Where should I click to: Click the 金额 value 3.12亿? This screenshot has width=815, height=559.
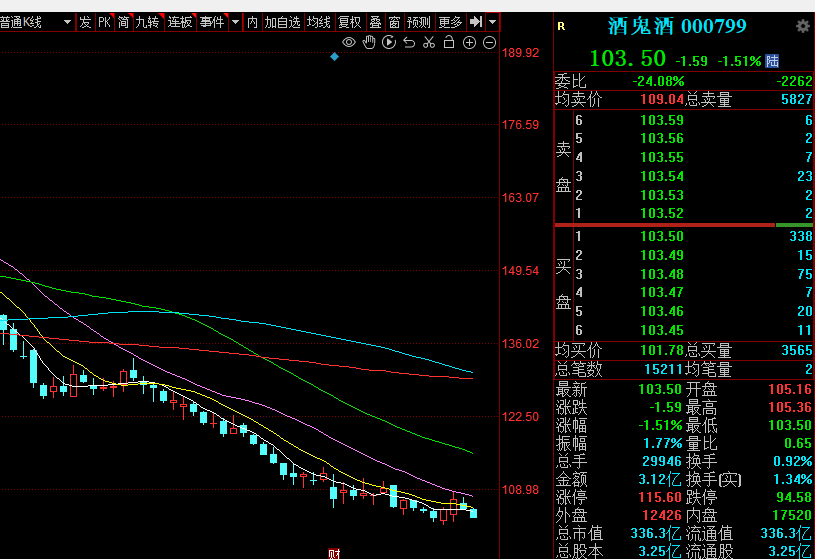pos(660,479)
